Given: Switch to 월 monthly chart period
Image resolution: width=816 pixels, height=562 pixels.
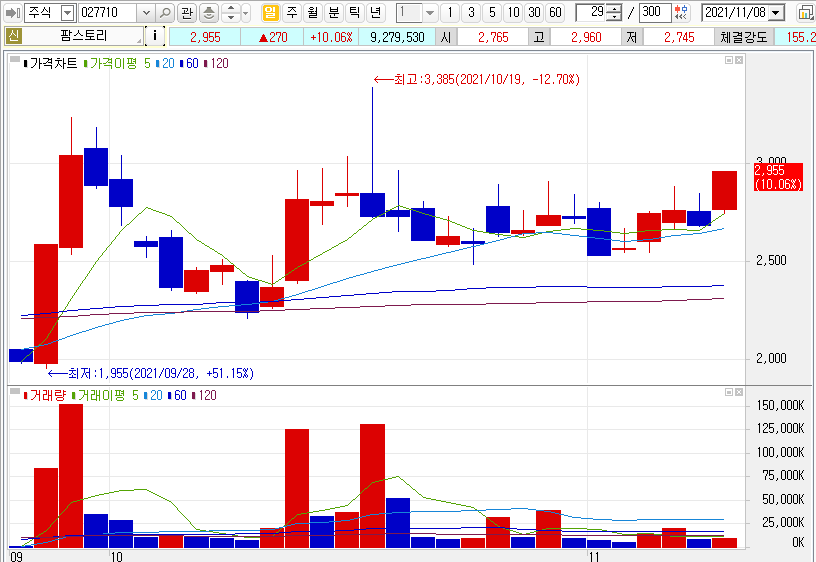Looking at the screenshot, I should [313, 12].
